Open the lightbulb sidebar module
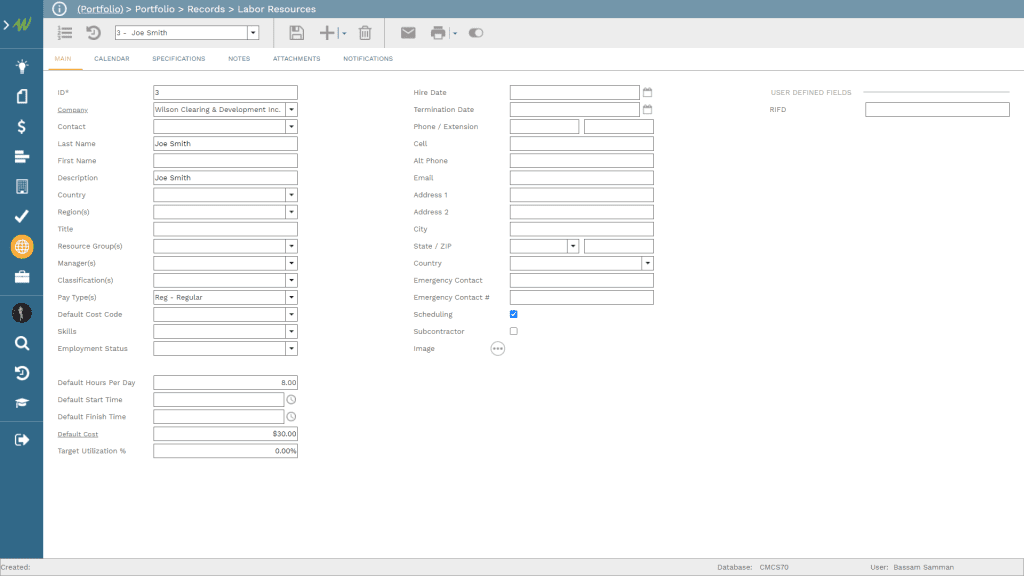 22,67
